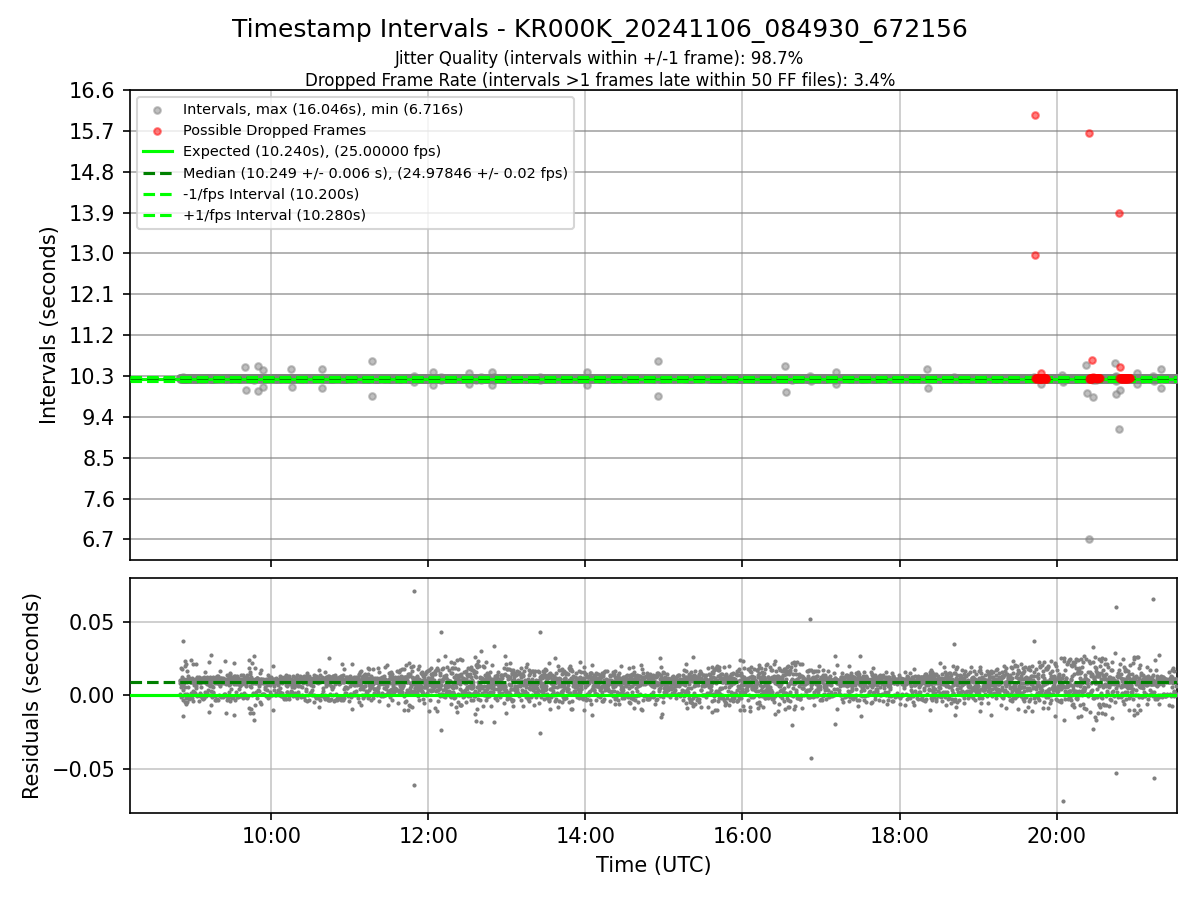This screenshot has height=900, width=1200.
Task: Click legend entry 'Intervals, max (16.046s), min (6.716s)'
Action: click(x=323, y=109)
